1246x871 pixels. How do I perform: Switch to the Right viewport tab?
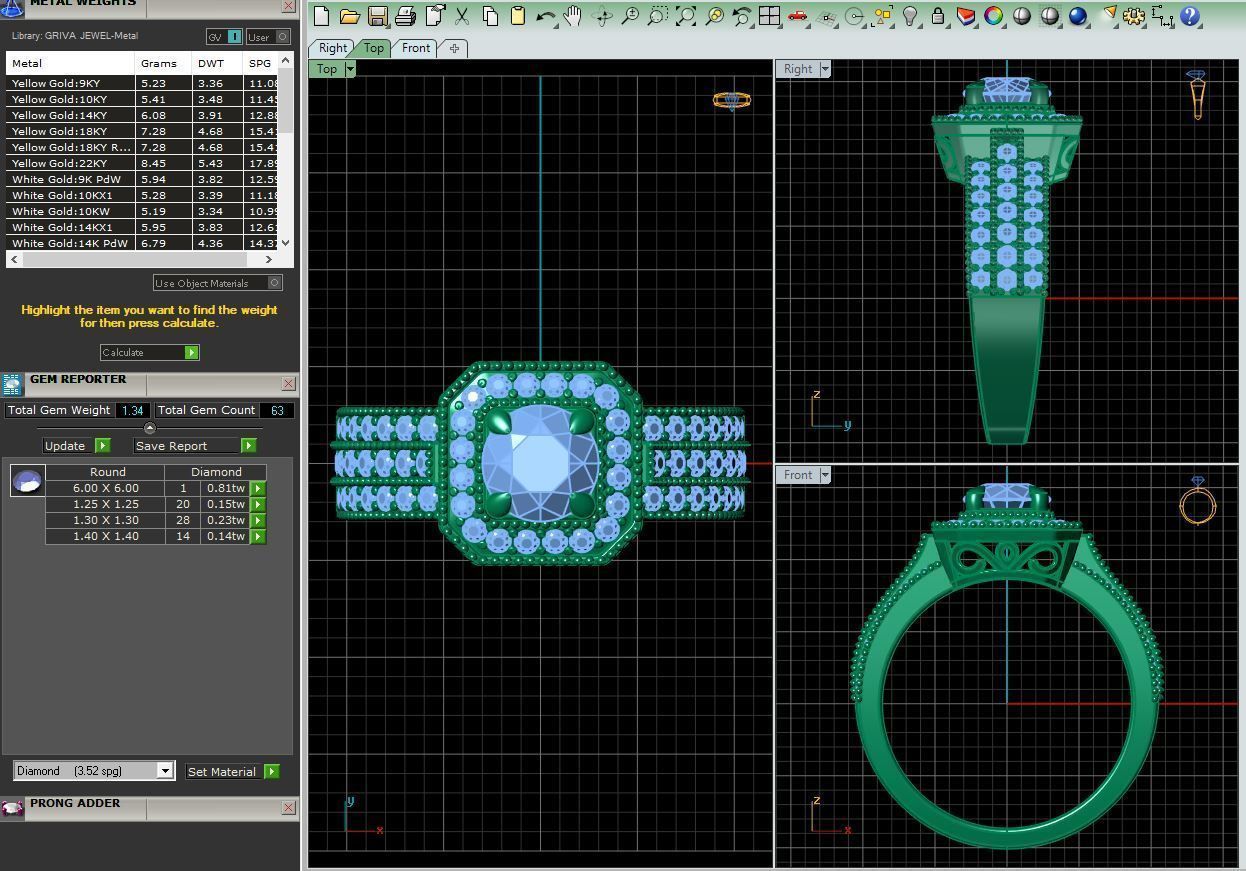[333, 48]
